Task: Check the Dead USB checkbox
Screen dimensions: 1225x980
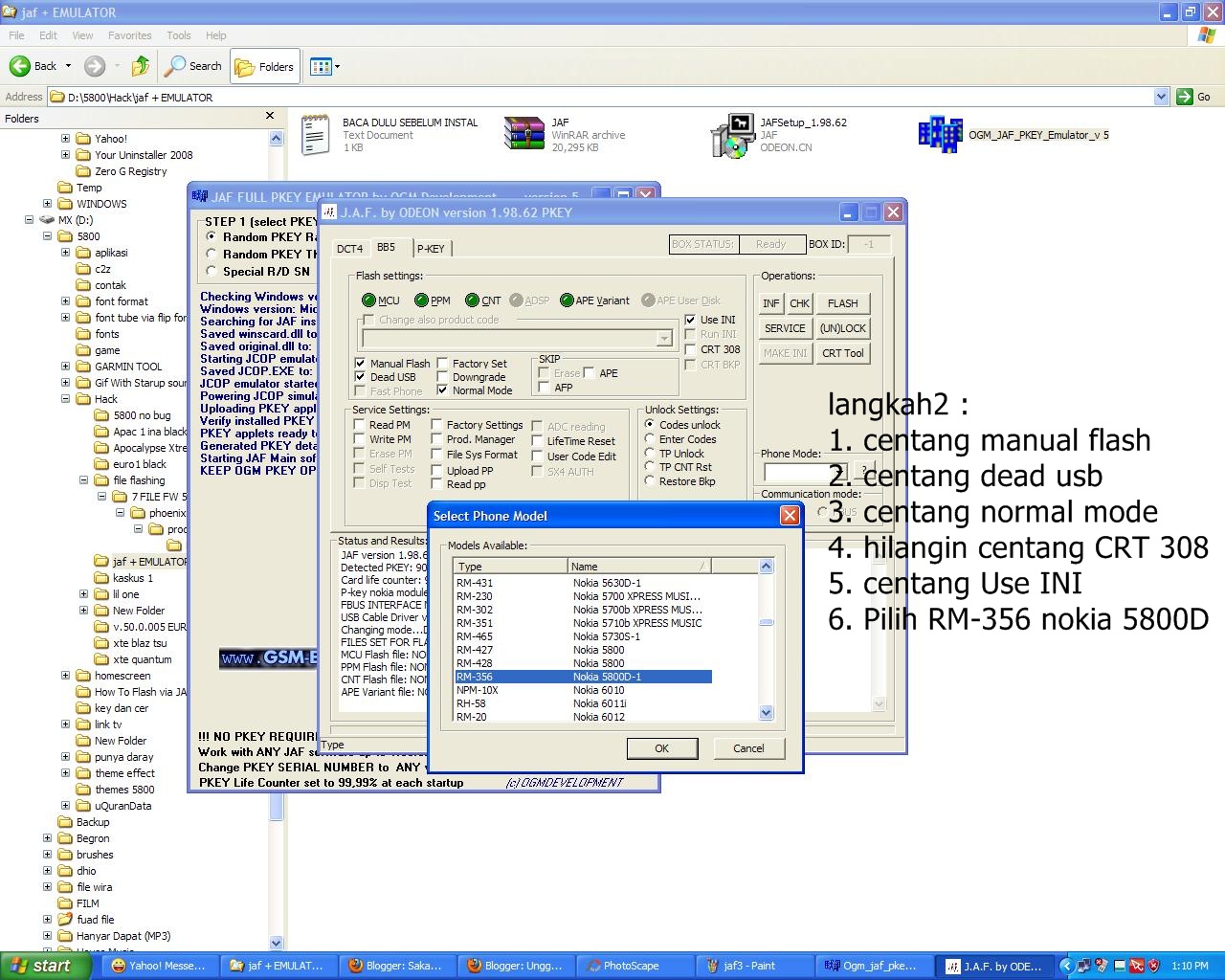Action: click(360, 377)
